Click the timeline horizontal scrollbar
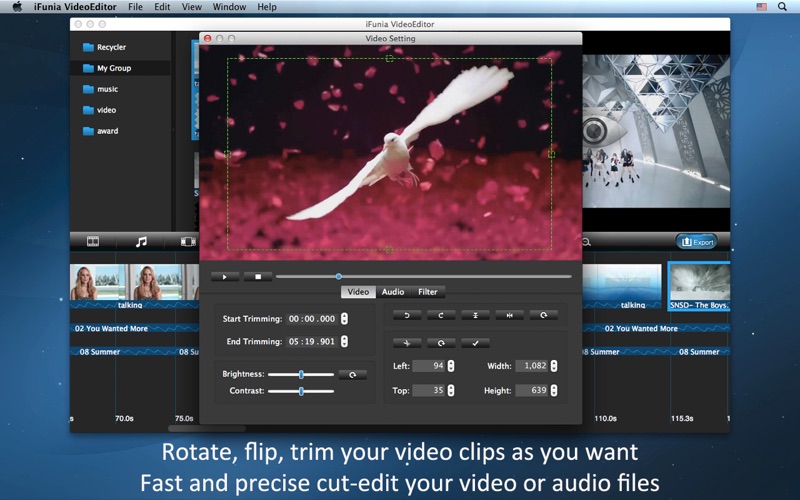Image resolution: width=800 pixels, height=500 pixels. tap(207, 428)
